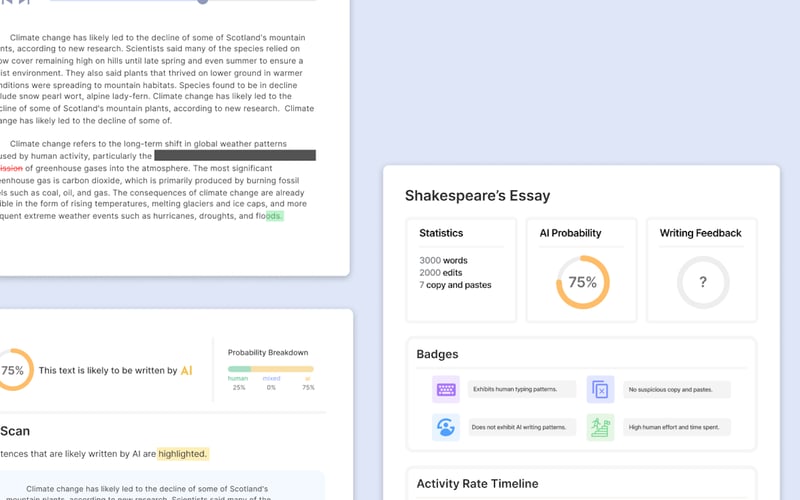Click the AI writing patterns badge icon
The height and width of the screenshot is (500, 800).
pyautogui.click(x=446, y=427)
